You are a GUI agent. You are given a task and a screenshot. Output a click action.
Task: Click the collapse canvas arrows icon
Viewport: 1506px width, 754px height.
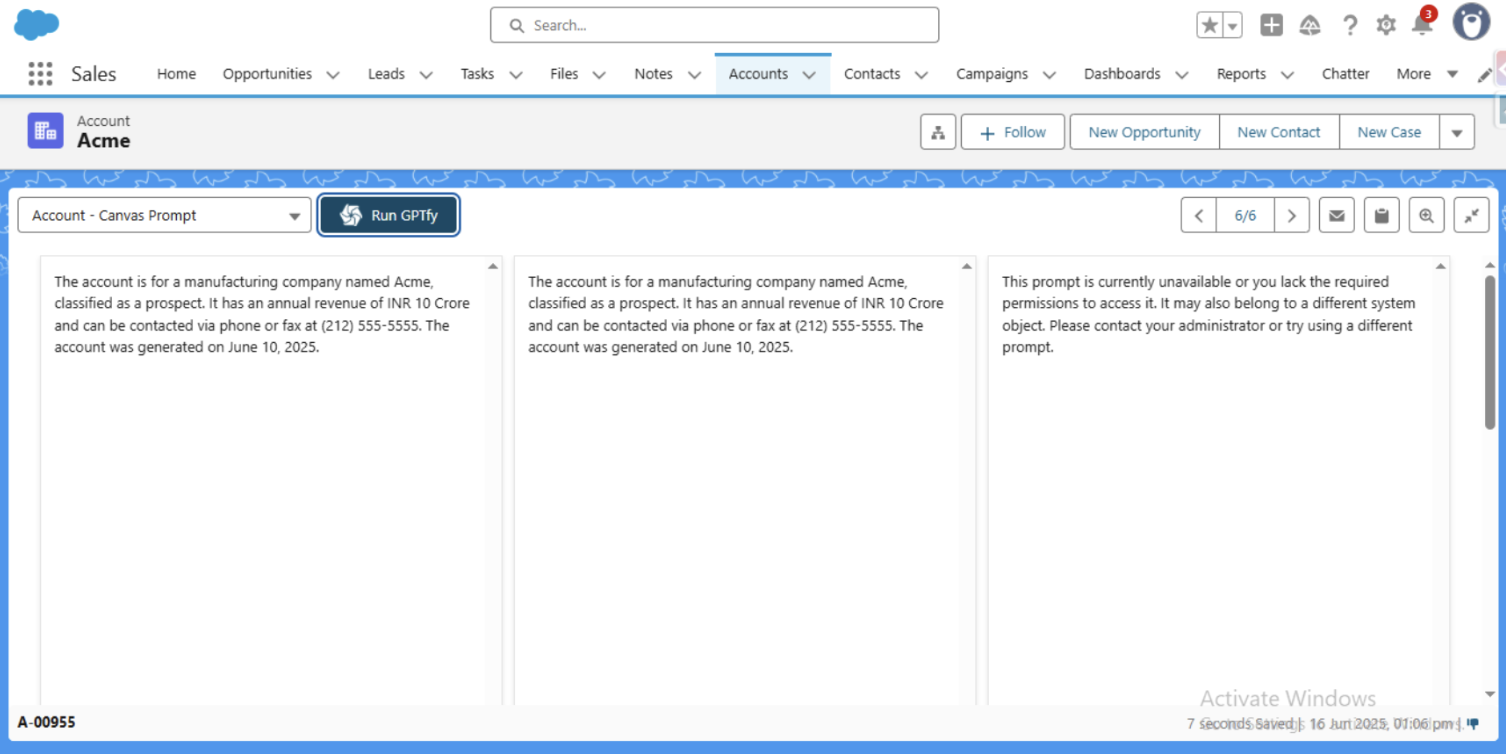pyautogui.click(x=1471, y=216)
